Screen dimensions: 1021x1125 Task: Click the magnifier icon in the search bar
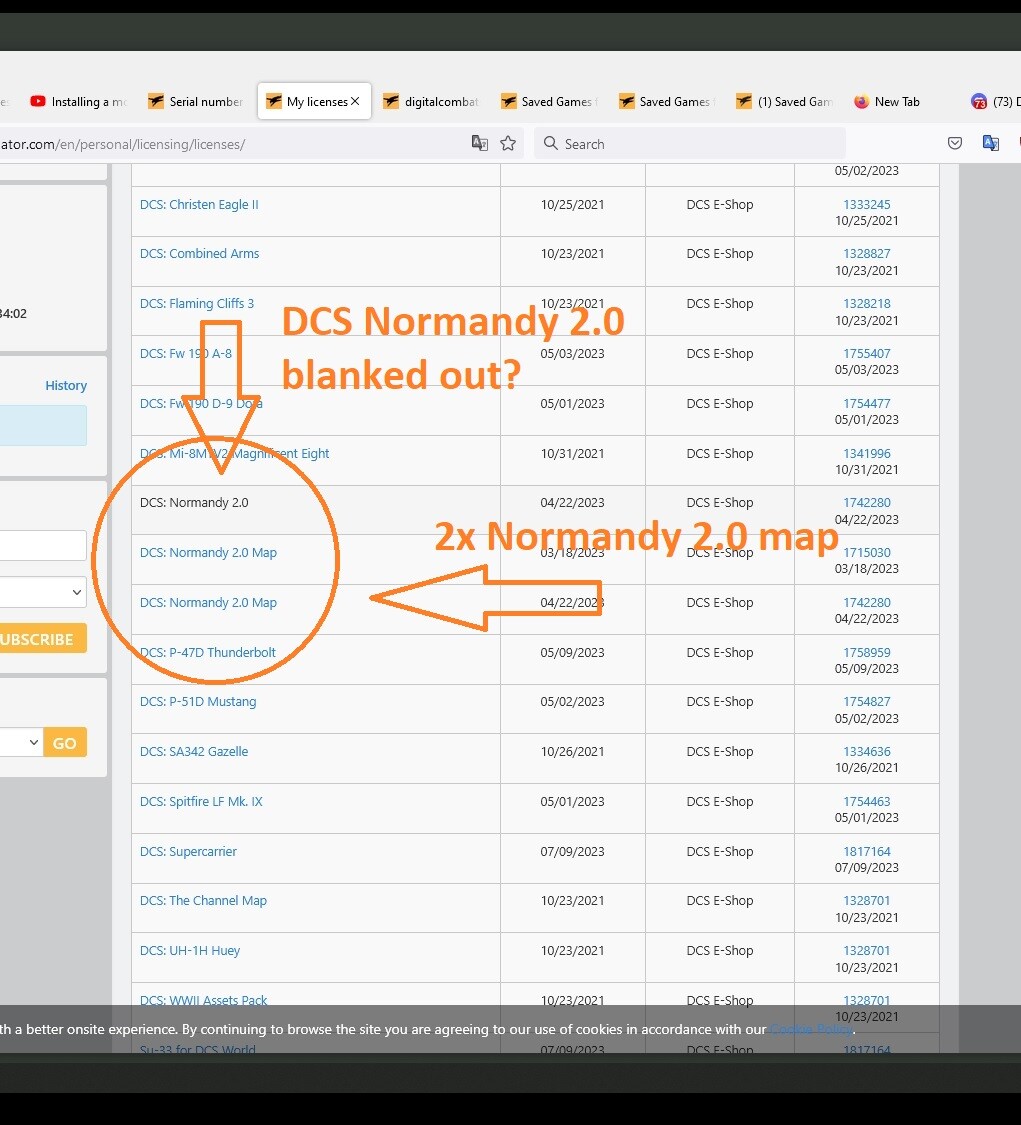pos(550,143)
